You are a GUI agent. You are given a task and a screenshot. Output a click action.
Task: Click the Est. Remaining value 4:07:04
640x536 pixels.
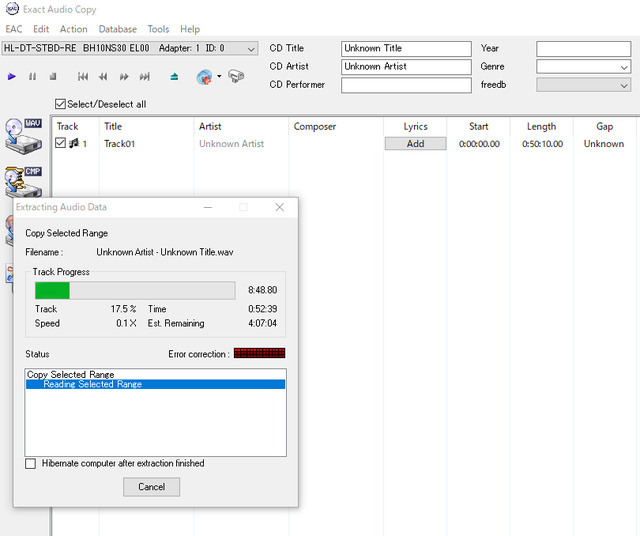[262, 323]
